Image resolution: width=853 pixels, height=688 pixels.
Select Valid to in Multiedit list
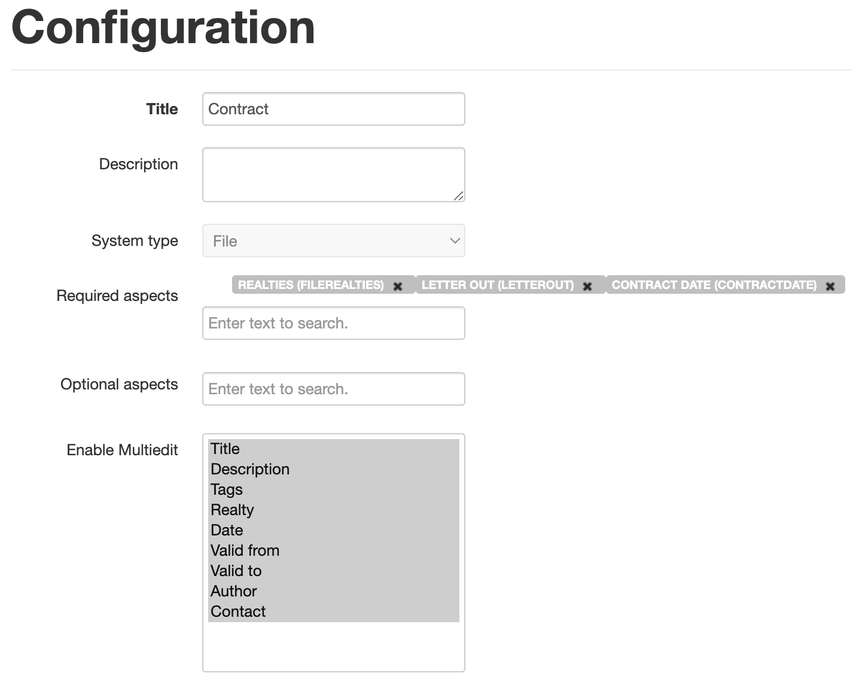pos(236,571)
